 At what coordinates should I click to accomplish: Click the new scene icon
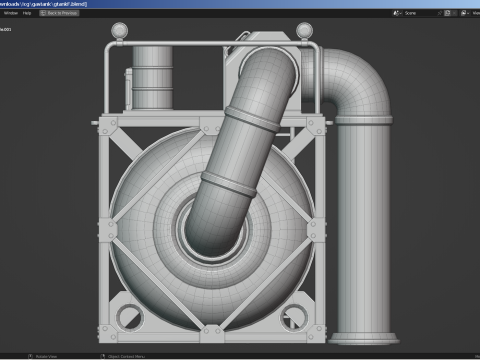coord(447,13)
